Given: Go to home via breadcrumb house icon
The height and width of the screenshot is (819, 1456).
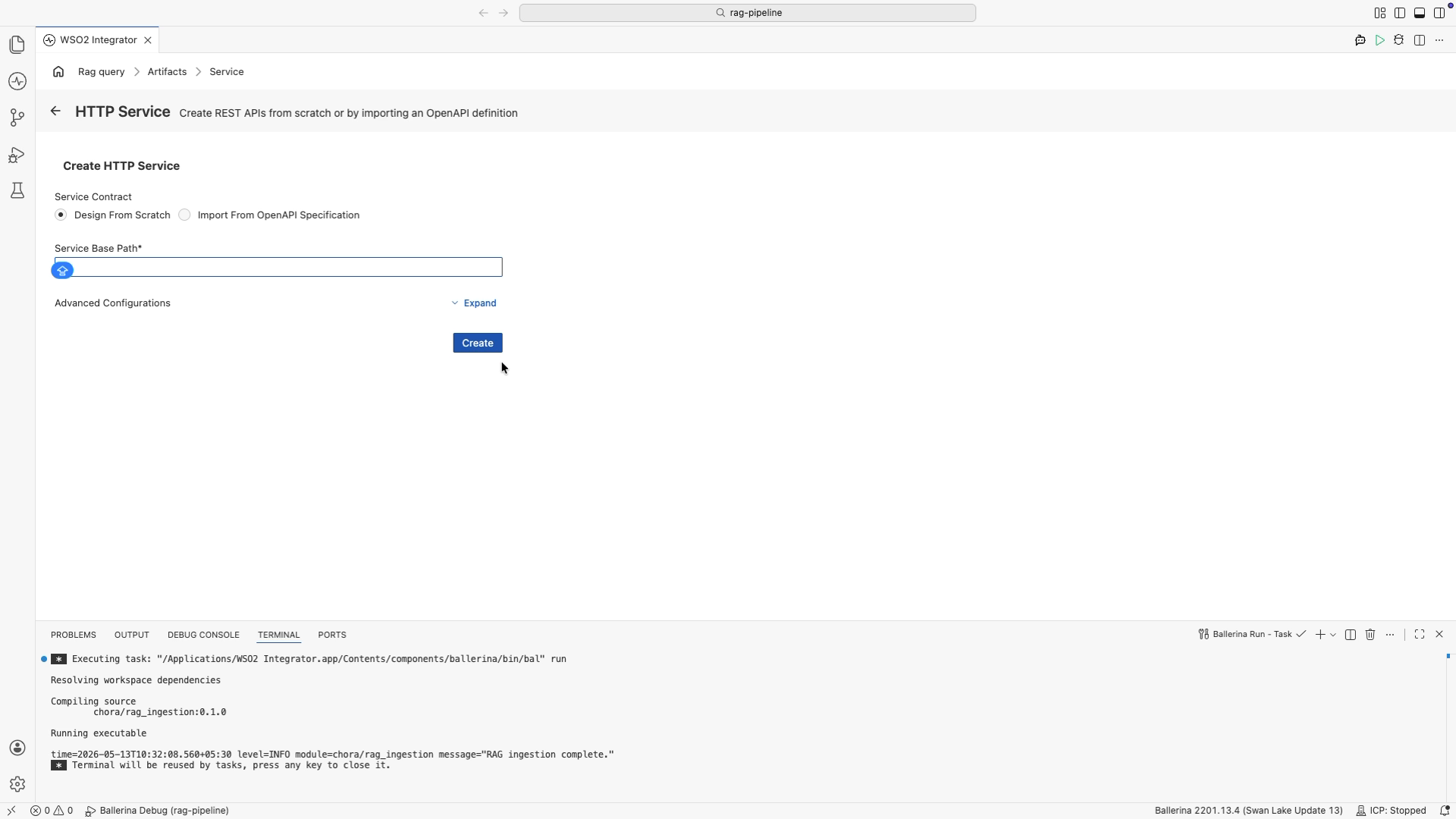Looking at the screenshot, I should tap(58, 71).
